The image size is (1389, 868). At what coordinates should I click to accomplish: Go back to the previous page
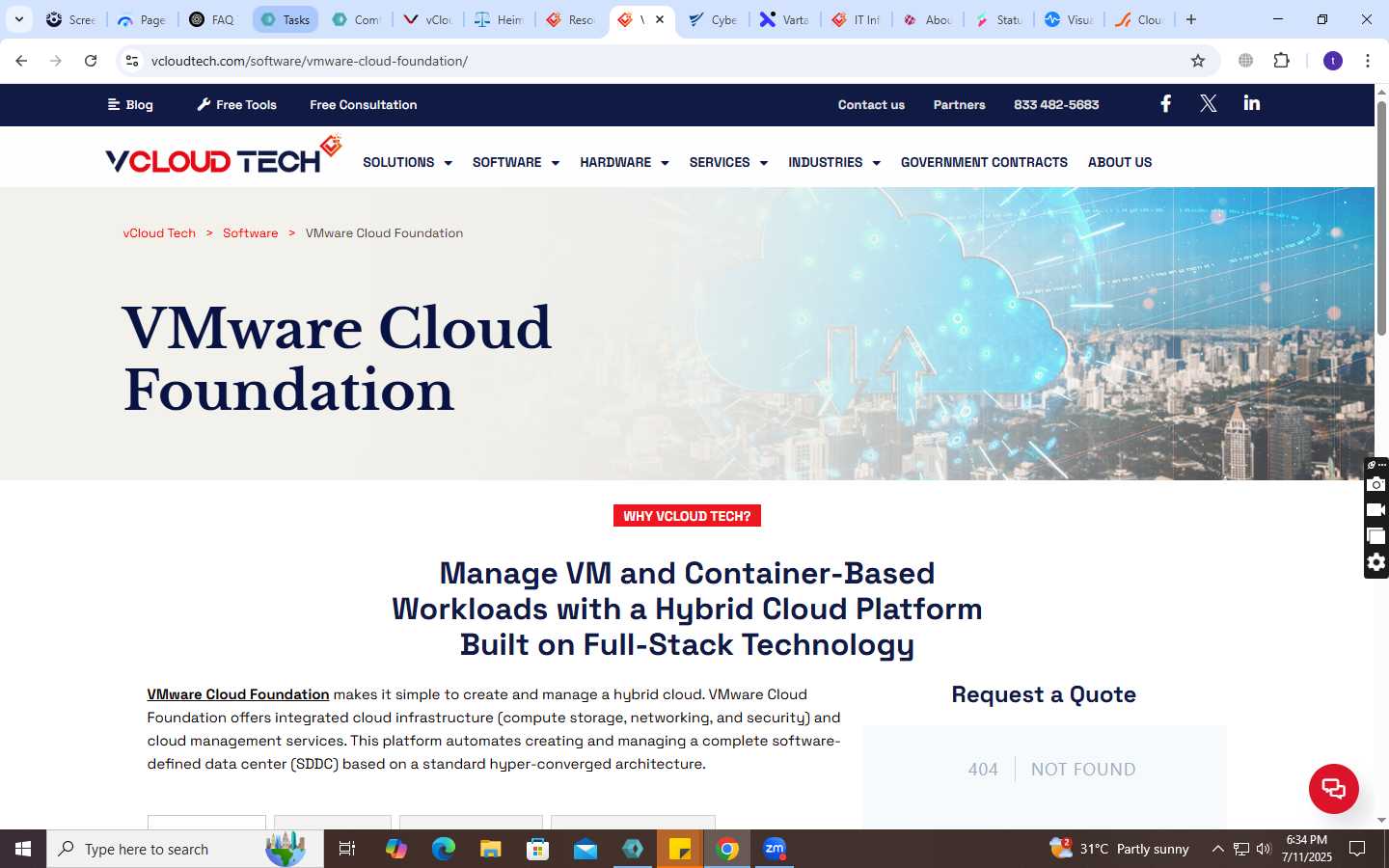point(21,61)
